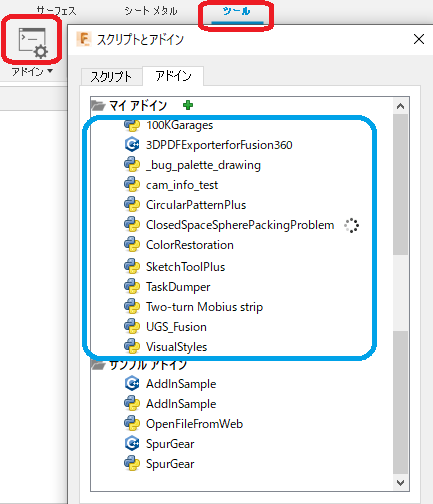
Task: Select the 100KGarages Python icon
Action: pos(132,125)
